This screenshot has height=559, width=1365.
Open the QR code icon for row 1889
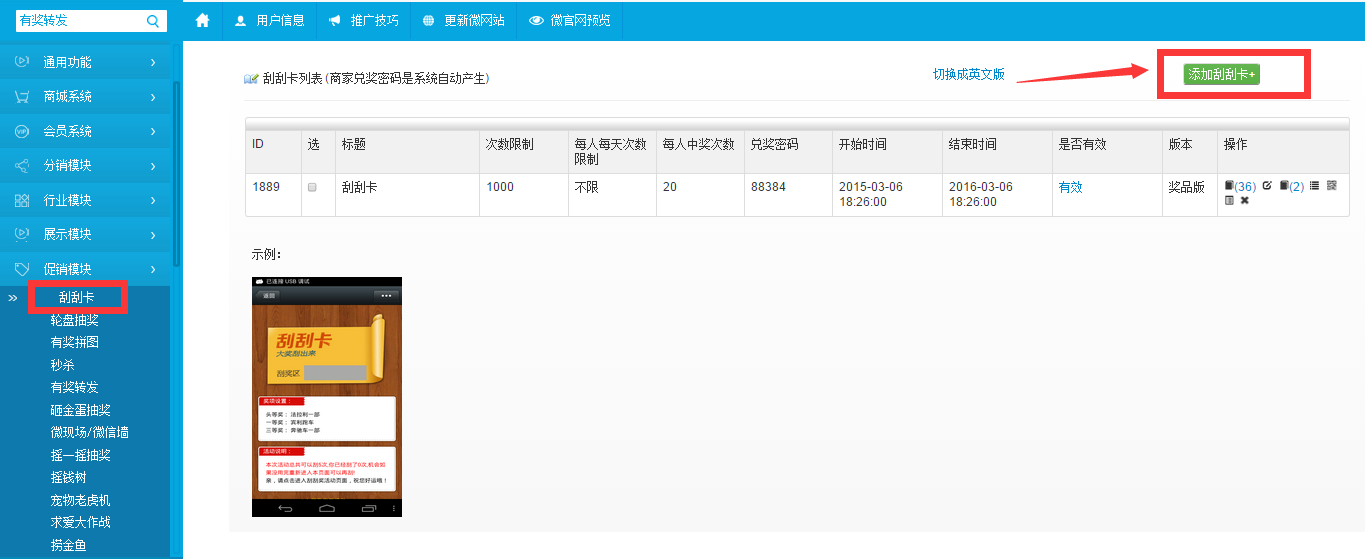[1331, 186]
